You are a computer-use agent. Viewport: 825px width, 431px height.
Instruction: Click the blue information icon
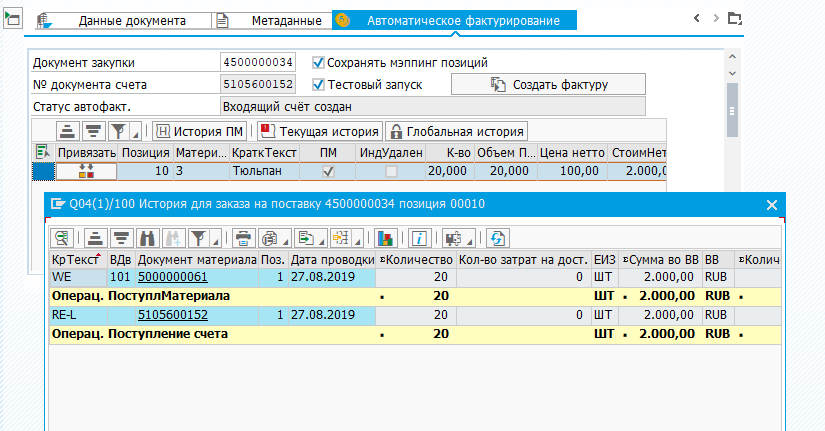pos(419,238)
